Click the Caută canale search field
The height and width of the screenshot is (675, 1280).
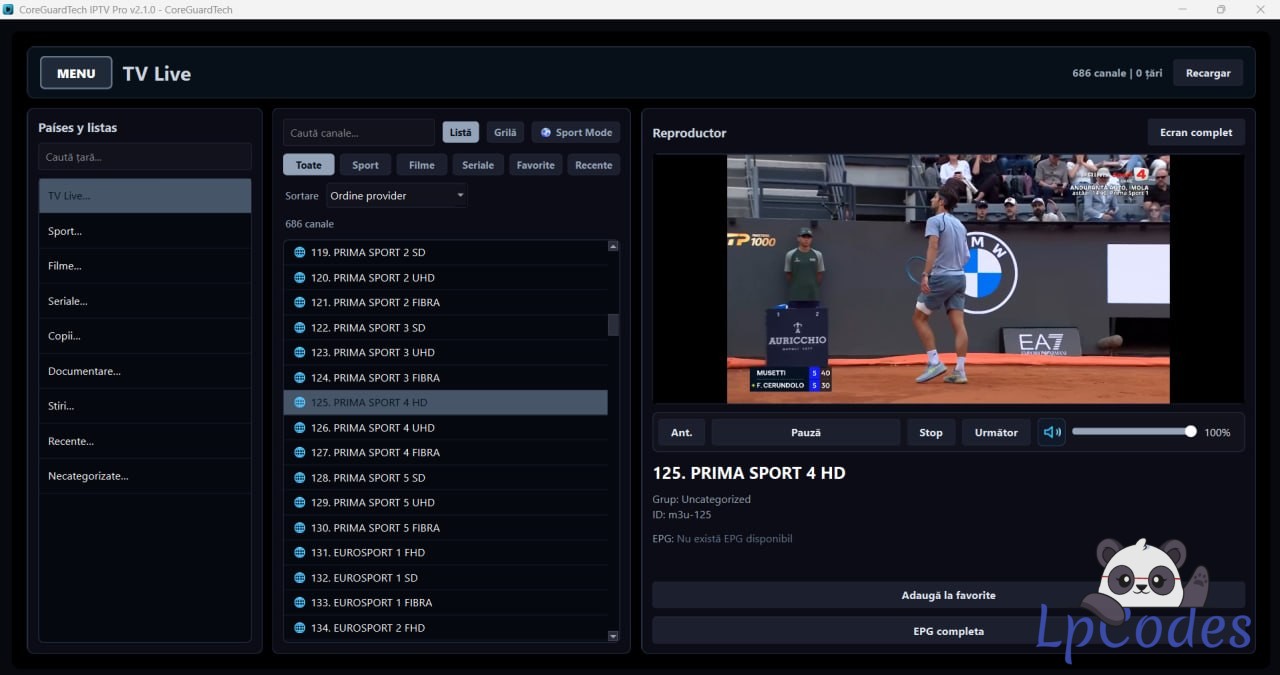359,132
